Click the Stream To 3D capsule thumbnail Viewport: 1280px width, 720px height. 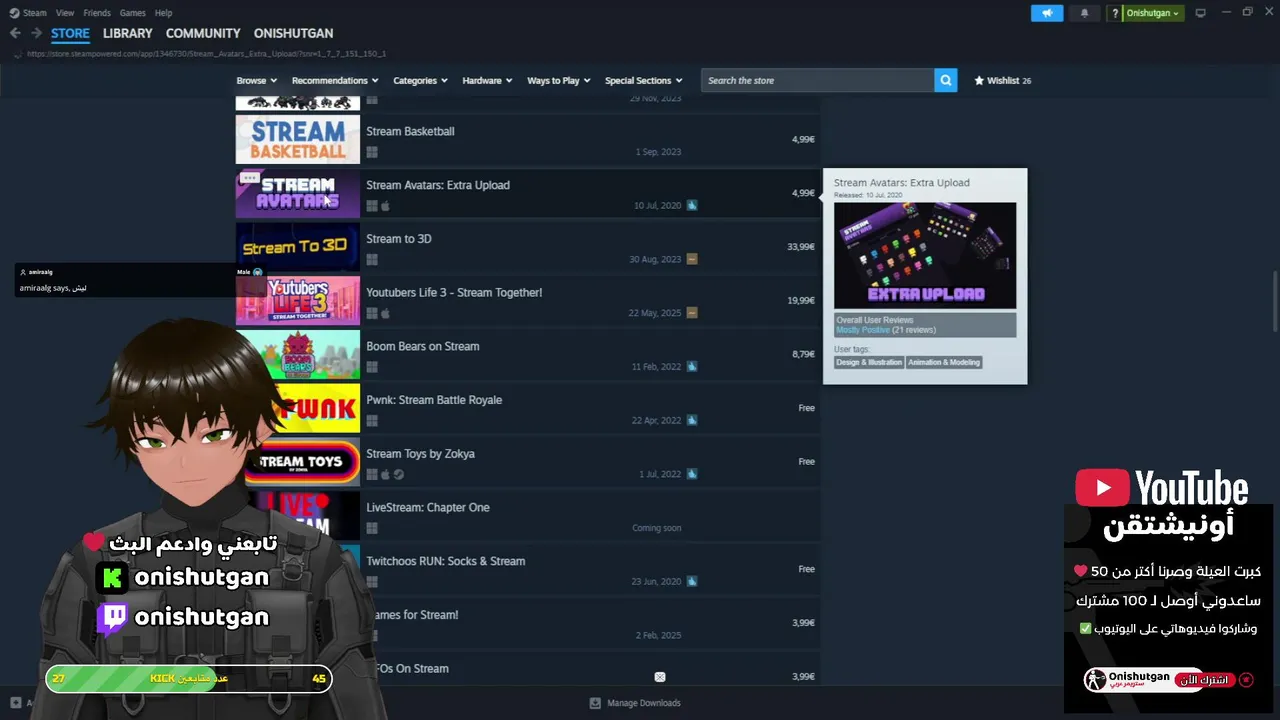pos(297,247)
